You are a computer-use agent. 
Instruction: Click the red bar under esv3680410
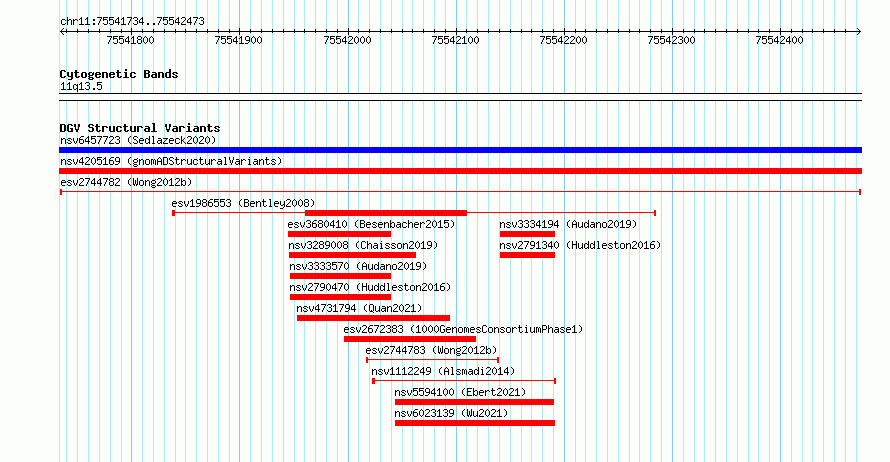(x=339, y=234)
